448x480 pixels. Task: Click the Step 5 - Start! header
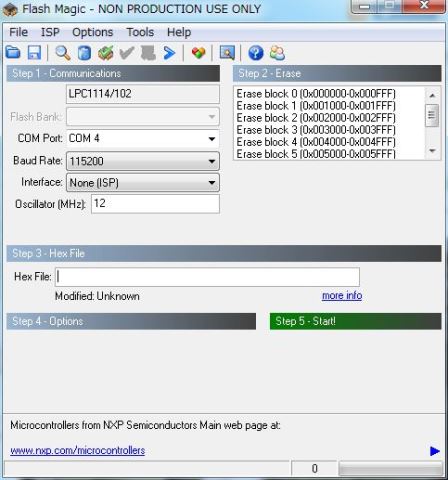click(x=355, y=321)
